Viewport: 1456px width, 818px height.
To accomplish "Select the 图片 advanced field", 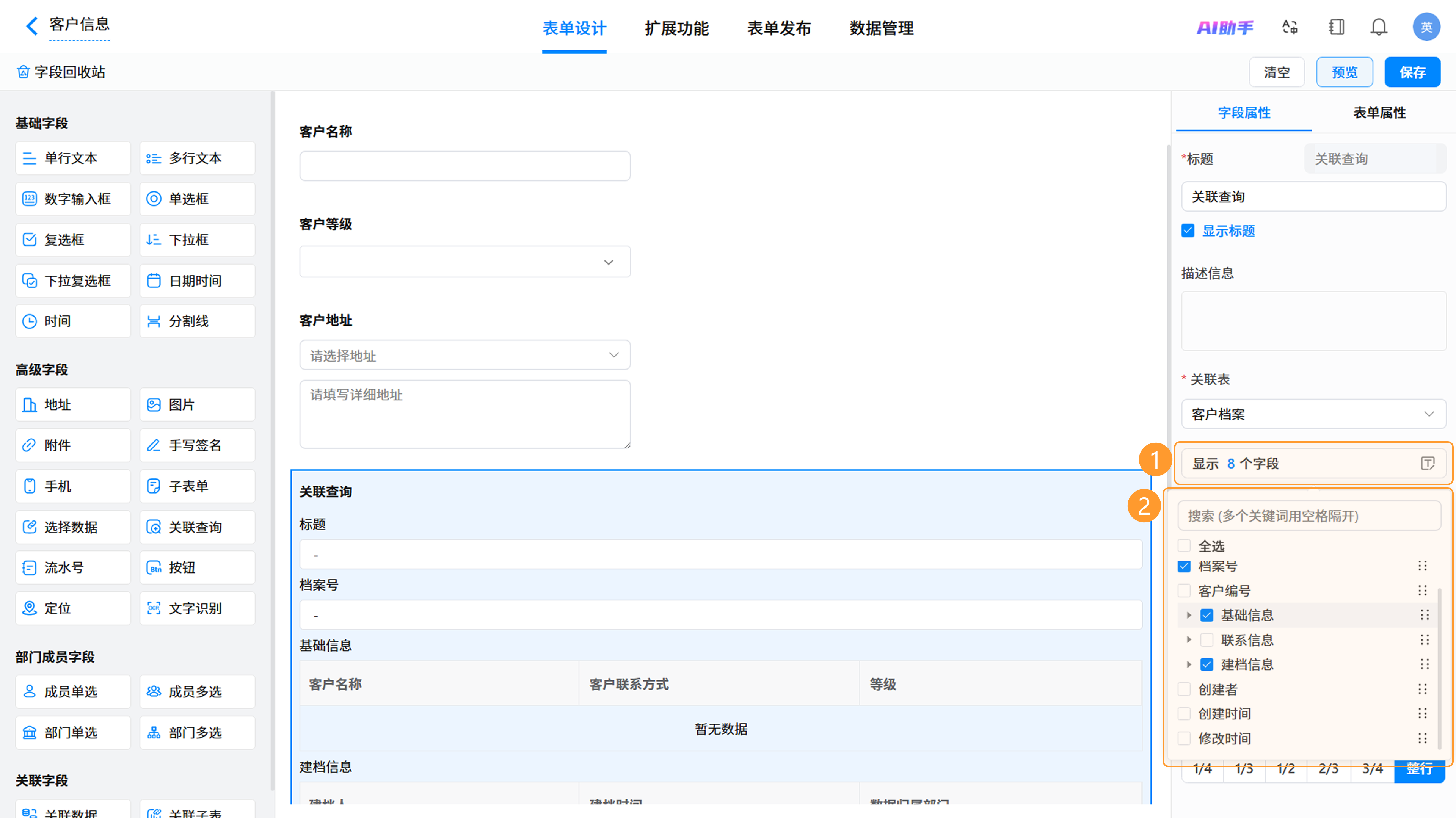I will point(197,404).
